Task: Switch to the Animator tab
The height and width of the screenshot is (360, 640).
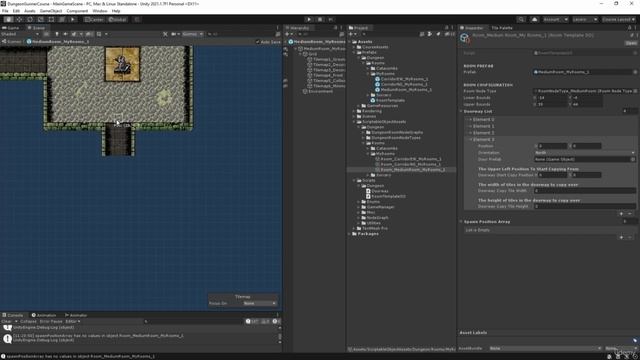Action: [x=76, y=315]
